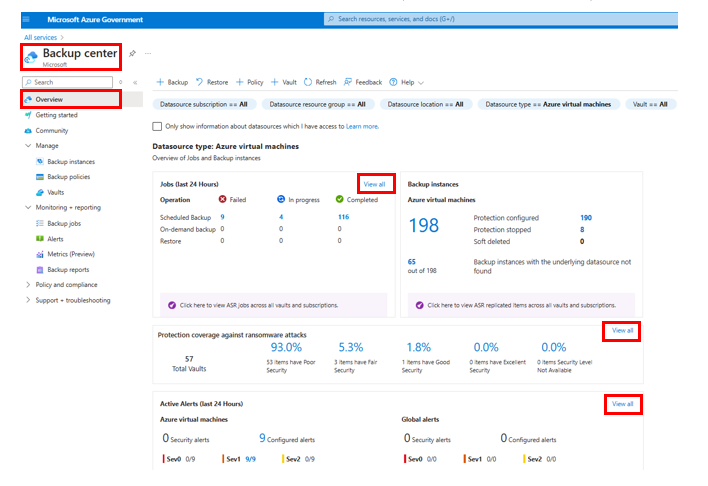Open Community menu item
The width and height of the screenshot is (708, 486).
[x=52, y=131]
